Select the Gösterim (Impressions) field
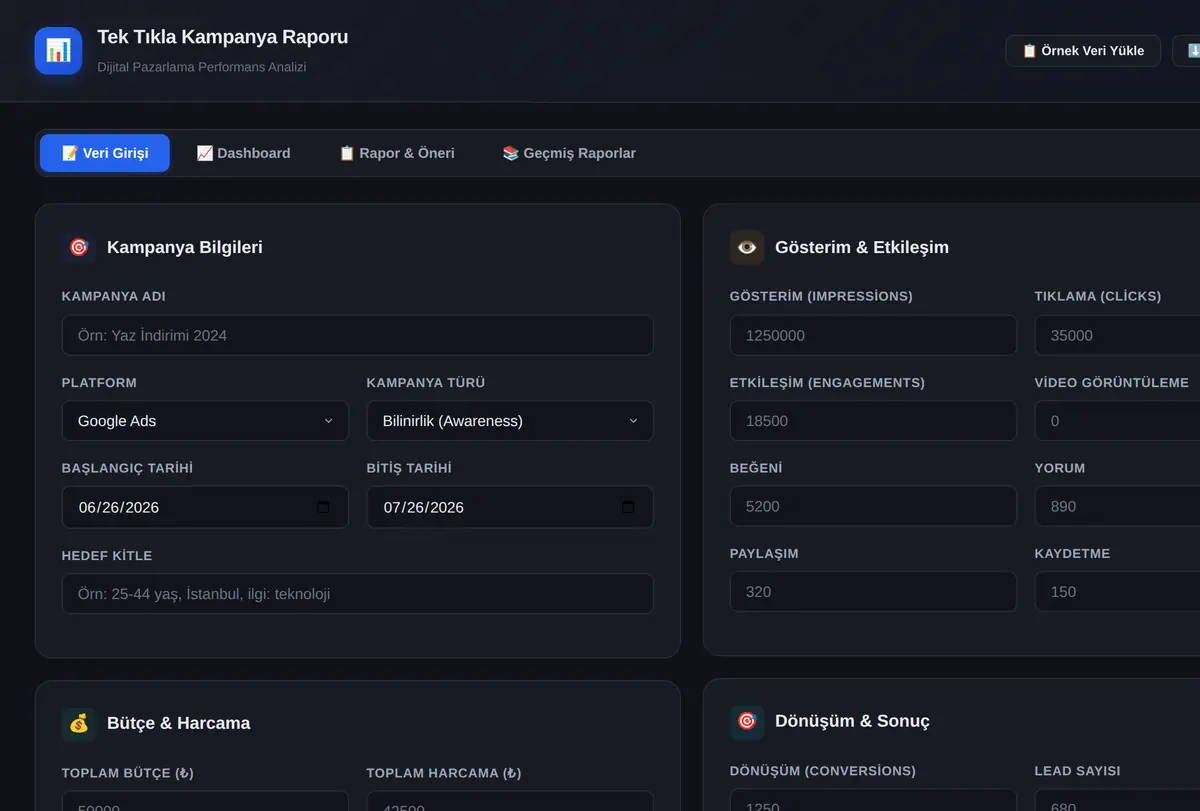The width and height of the screenshot is (1200, 811). click(873, 336)
